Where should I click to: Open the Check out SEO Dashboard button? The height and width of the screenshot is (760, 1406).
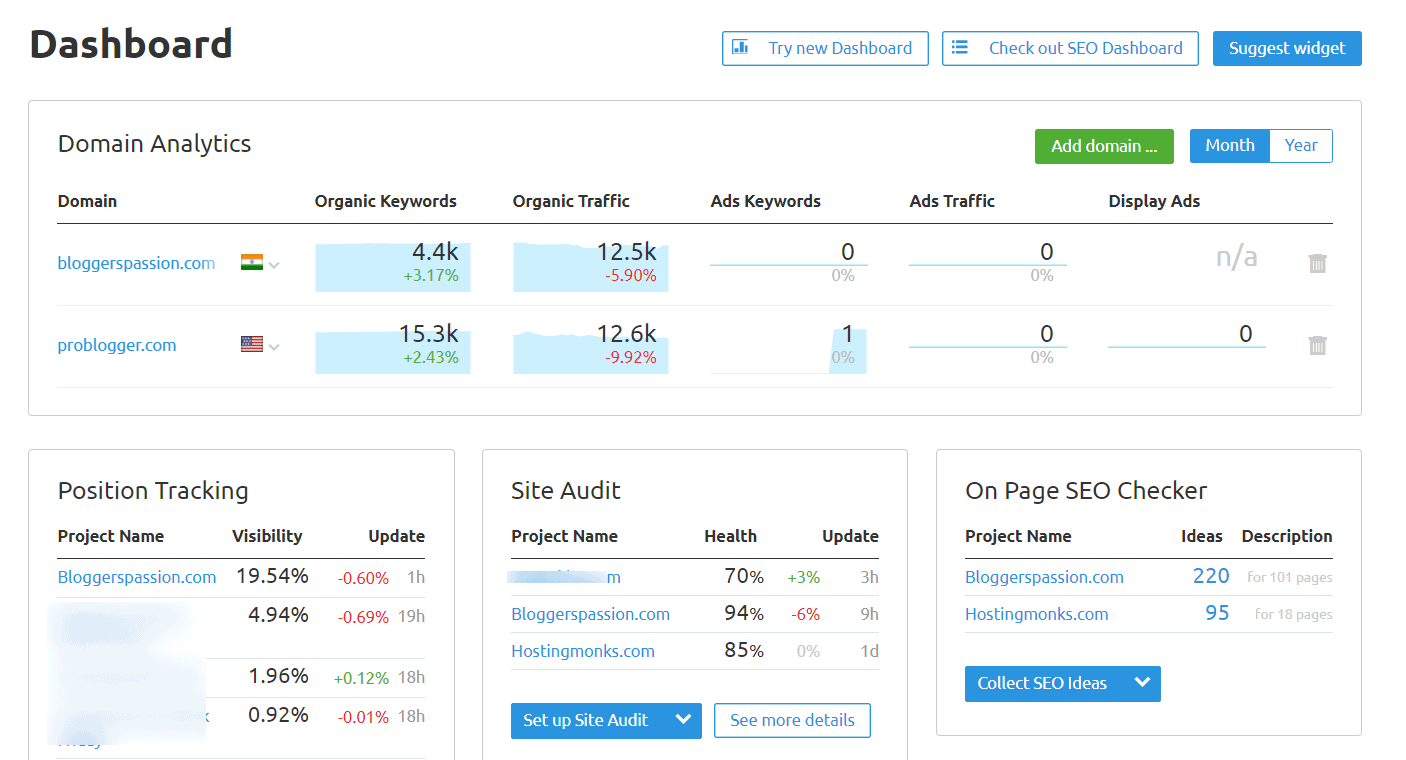click(1070, 48)
